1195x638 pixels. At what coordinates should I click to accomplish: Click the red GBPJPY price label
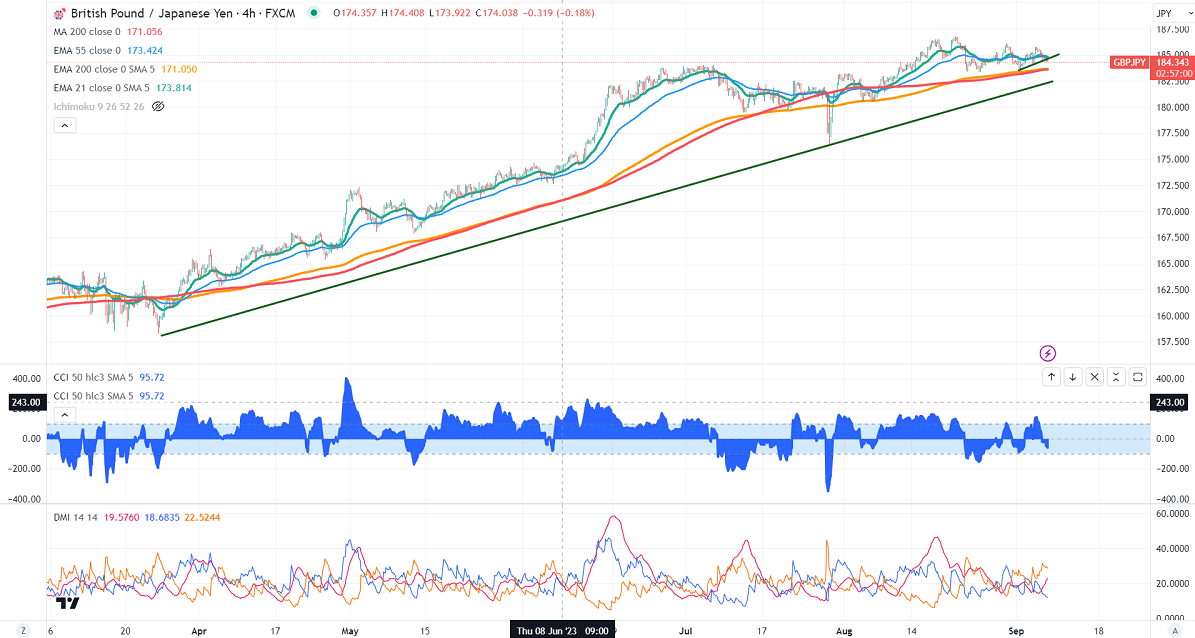pyautogui.click(x=1129, y=63)
